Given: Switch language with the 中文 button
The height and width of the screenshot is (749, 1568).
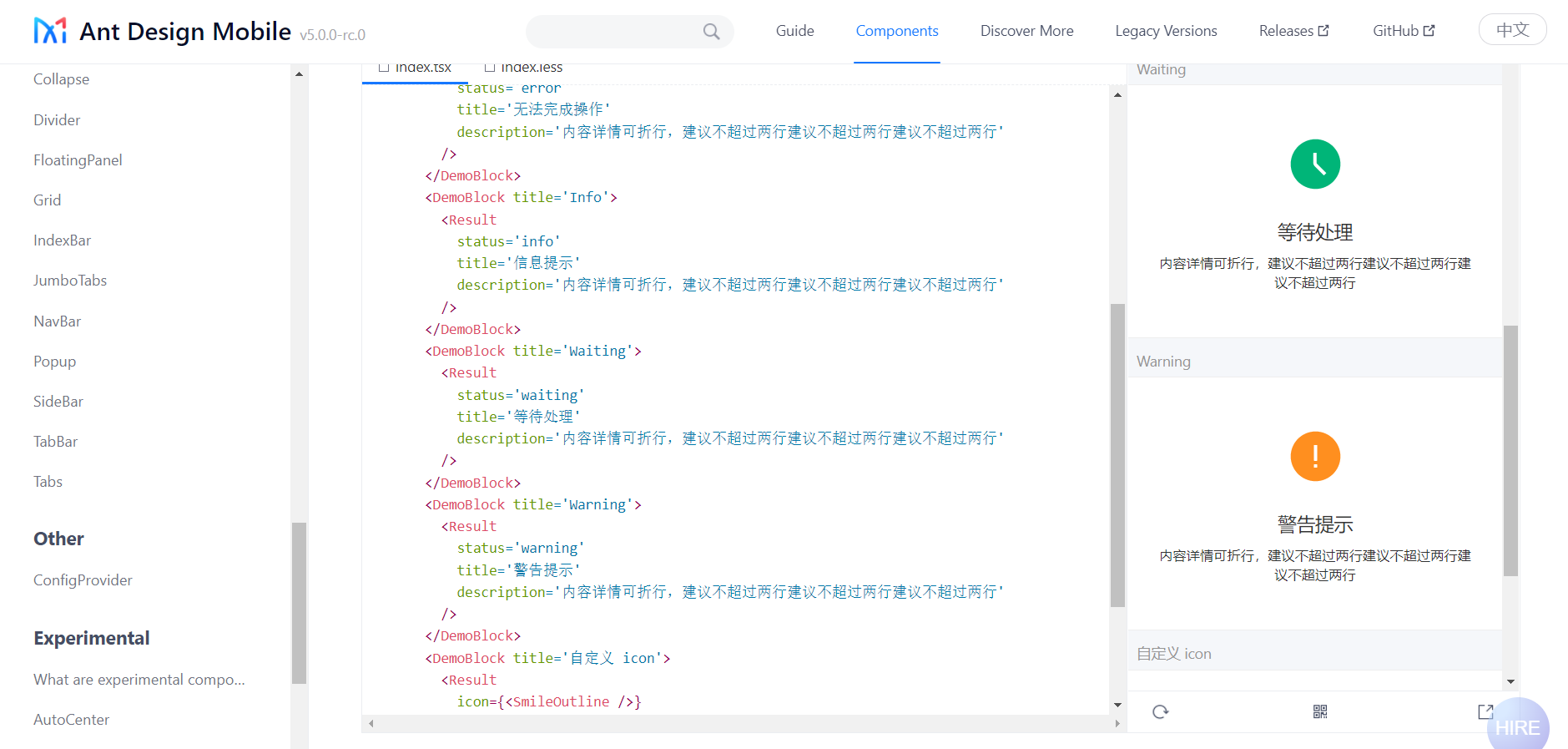Looking at the screenshot, I should 1512,30.
